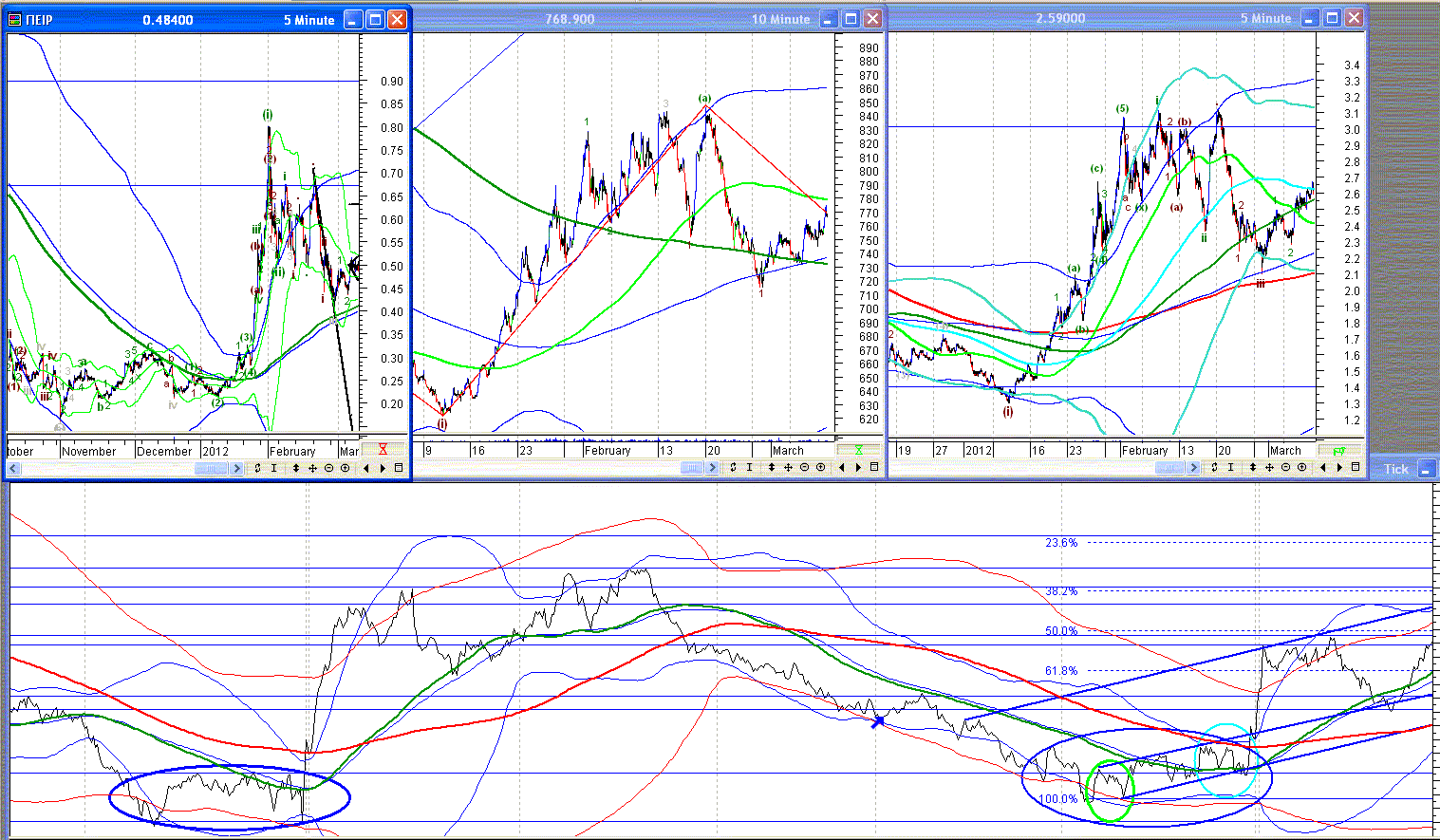Click green hourglass icon in 10 Minute chart
This screenshot has height=840, width=1440.
tap(859, 449)
